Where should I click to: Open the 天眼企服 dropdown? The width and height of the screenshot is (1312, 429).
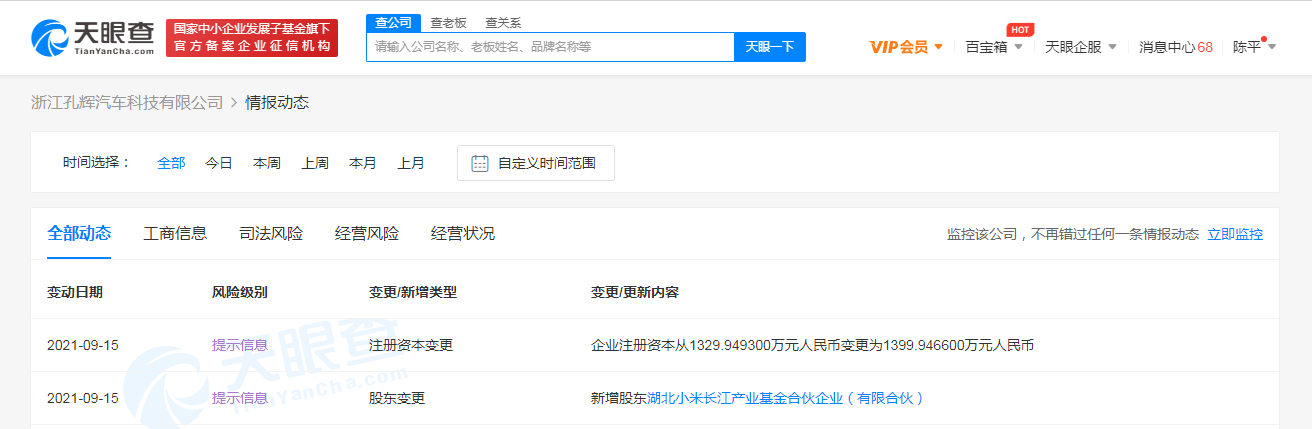click(1080, 47)
